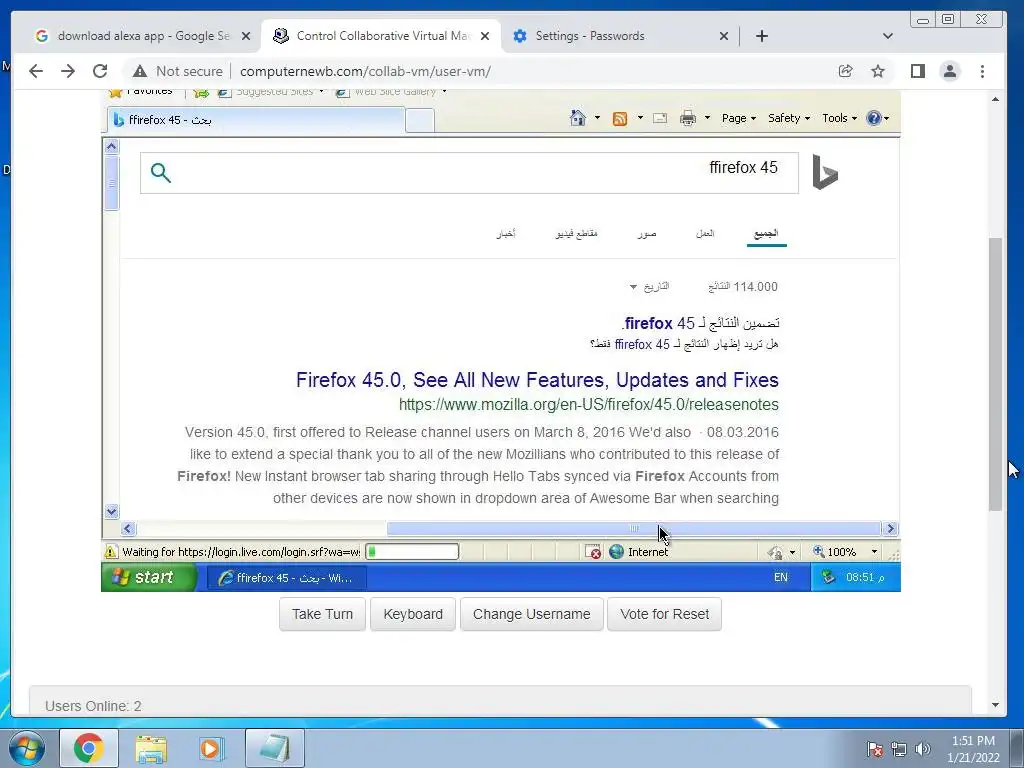This screenshot has height=768, width=1024.
Task: Open the IE Page menu
Action: (x=739, y=118)
